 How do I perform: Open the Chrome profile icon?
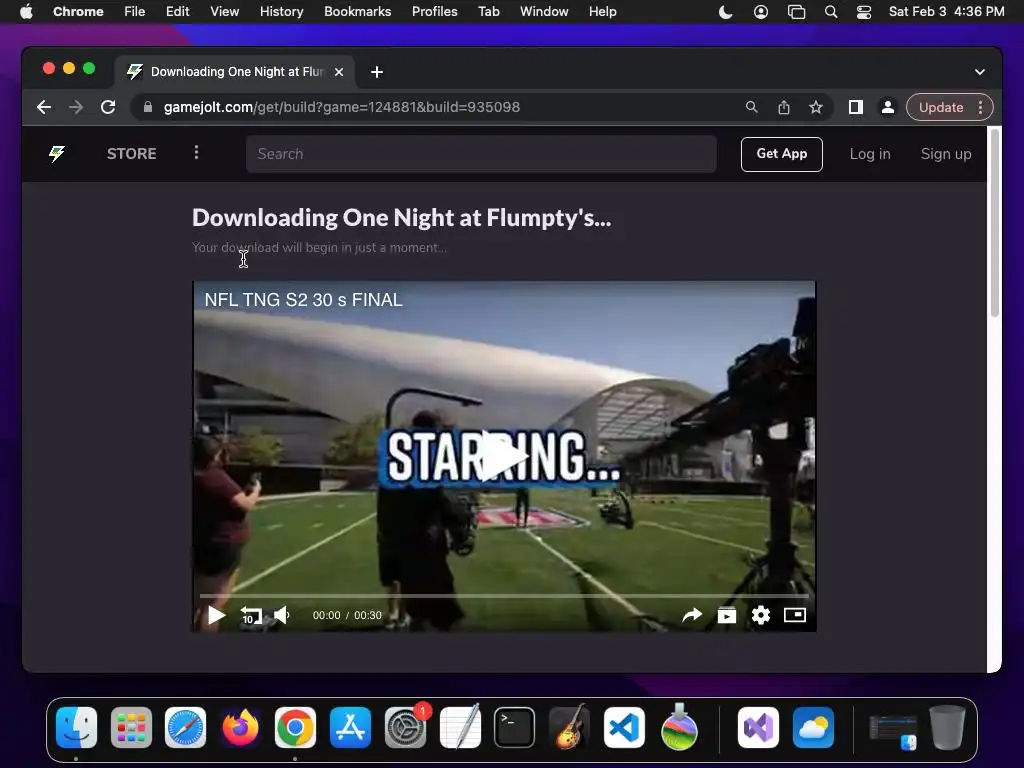click(888, 107)
